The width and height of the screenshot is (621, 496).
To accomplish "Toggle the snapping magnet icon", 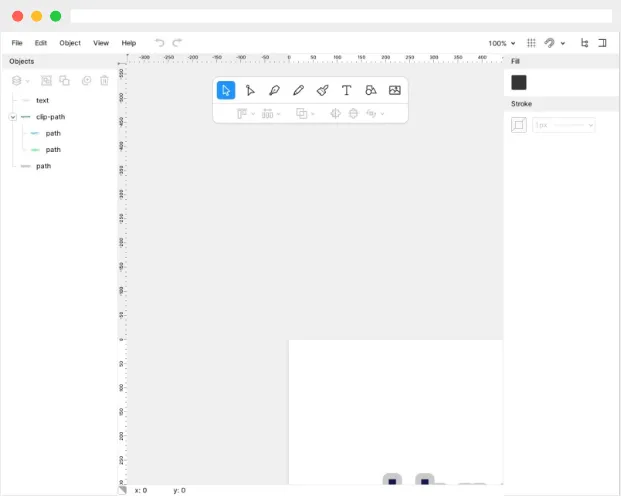I will (x=549, y=43).
